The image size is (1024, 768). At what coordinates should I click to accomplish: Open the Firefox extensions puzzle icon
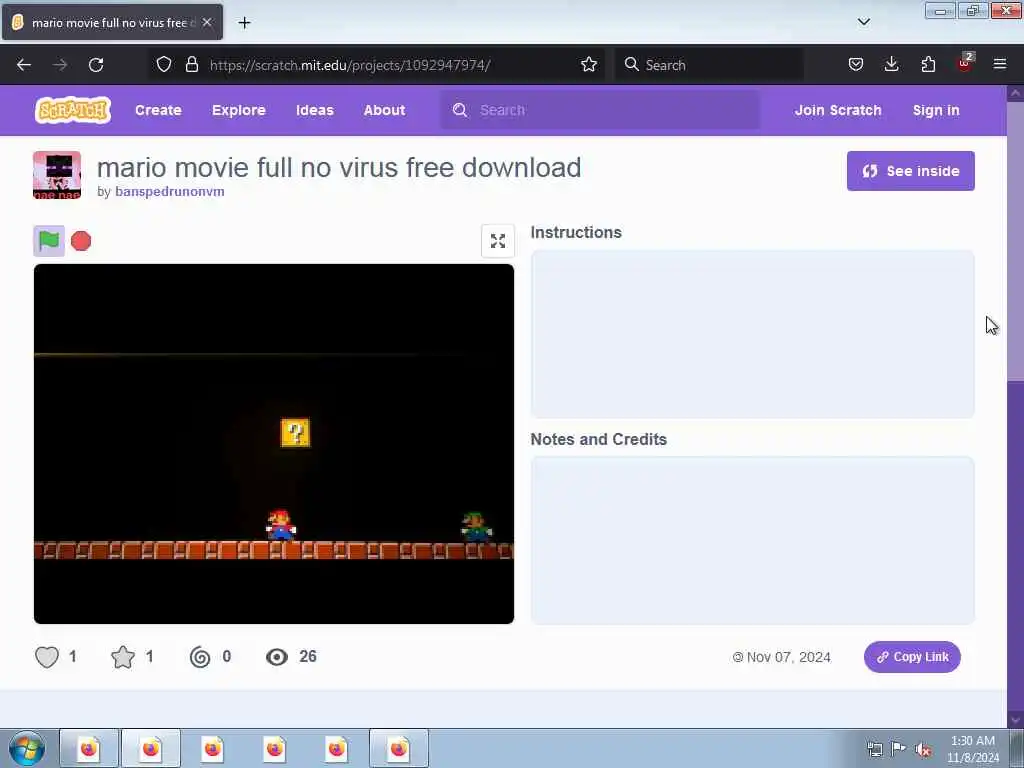(x=928, y=64)
